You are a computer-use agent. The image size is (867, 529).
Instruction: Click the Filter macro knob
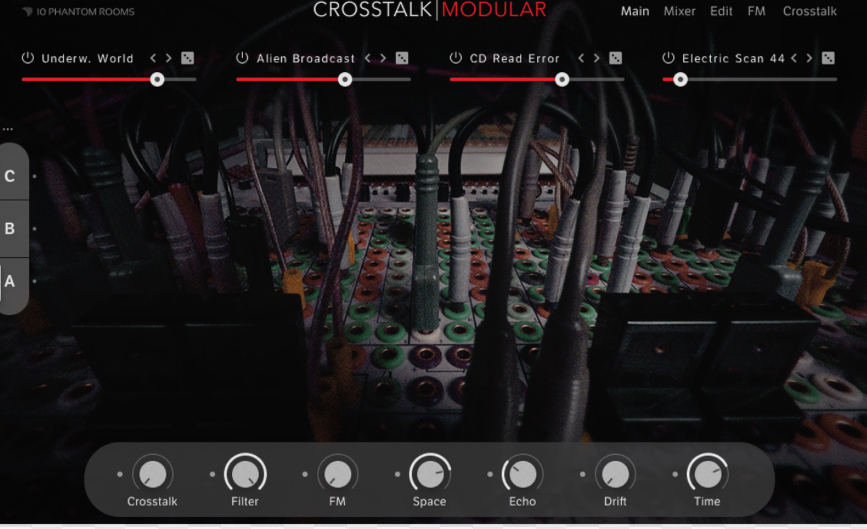point(245,474)
